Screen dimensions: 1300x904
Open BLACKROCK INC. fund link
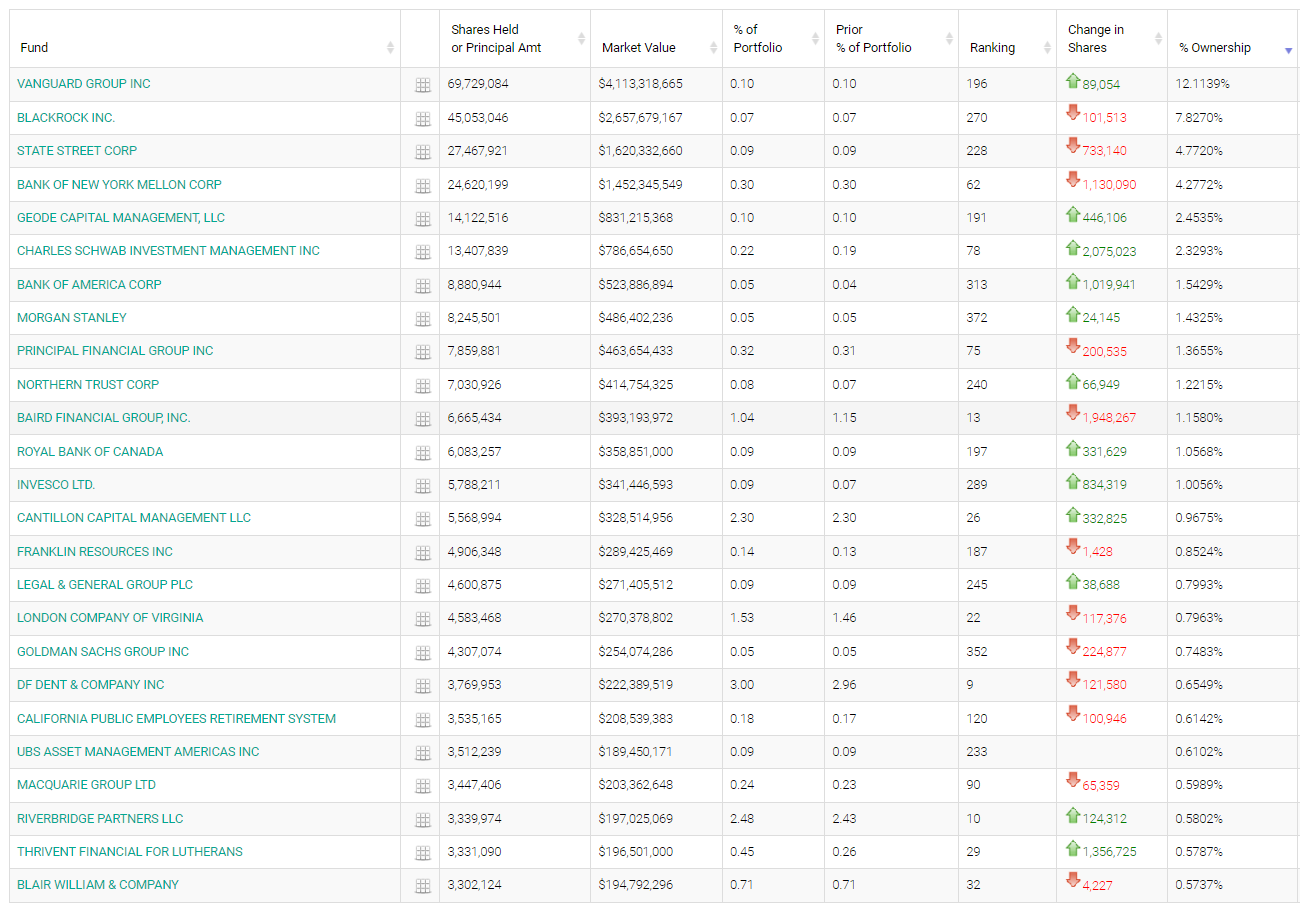click(66, 118)
